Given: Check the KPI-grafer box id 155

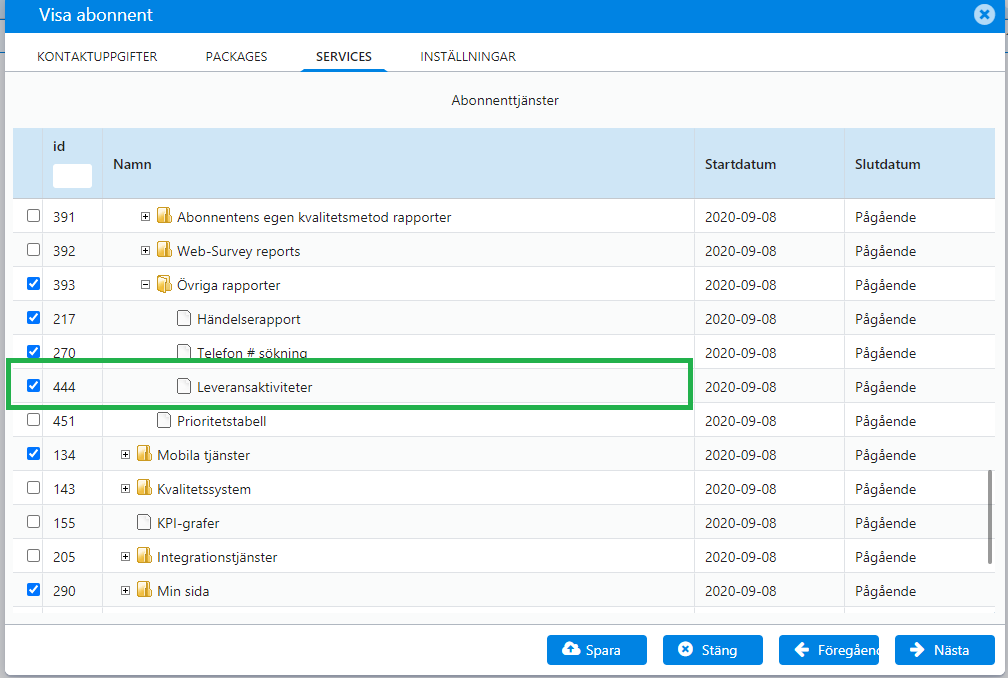Looking at the screenshot, I should pyautogui.click(x=33, y=522).
